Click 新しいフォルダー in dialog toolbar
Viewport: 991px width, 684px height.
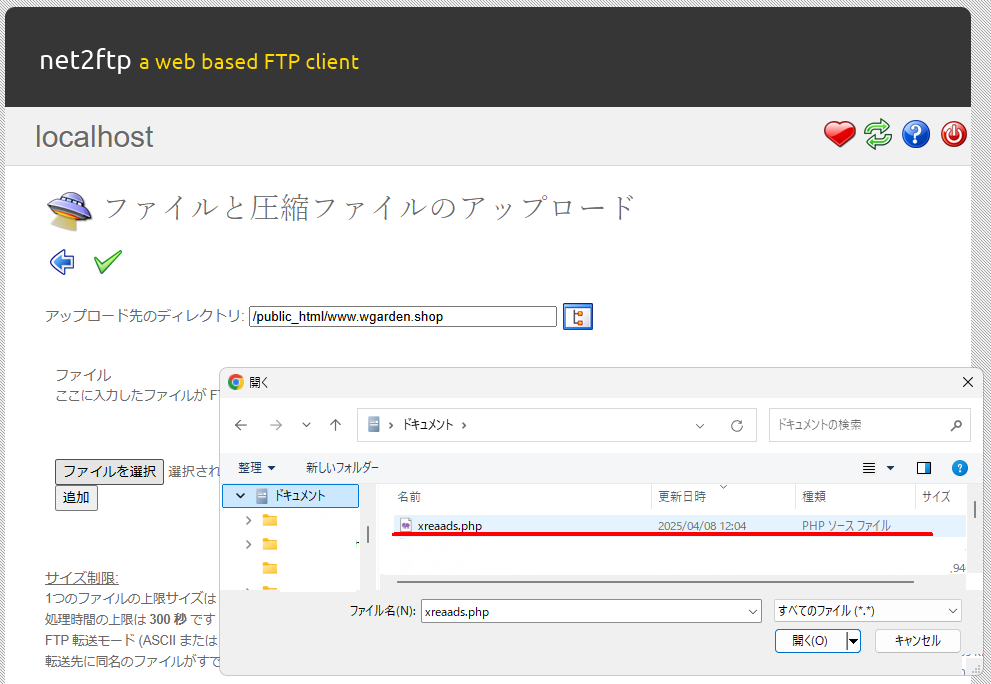[x=342, y=468]
